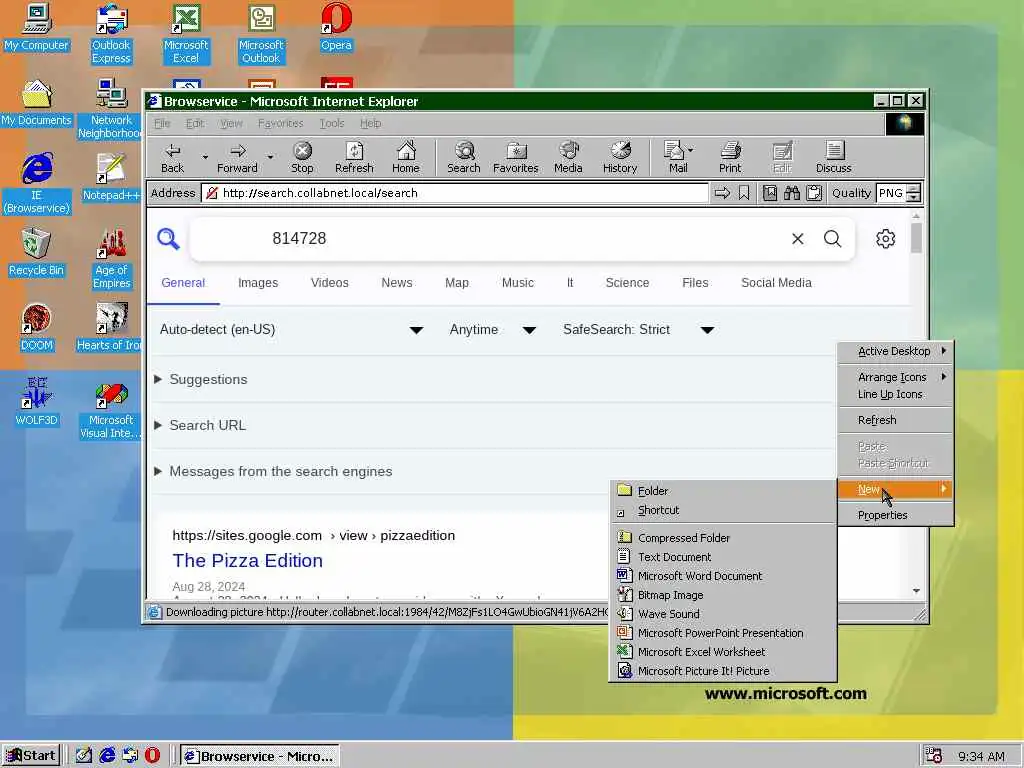1024x768 pixels.
Task: Switch to the Social Media tab
Action: [776, 283]
